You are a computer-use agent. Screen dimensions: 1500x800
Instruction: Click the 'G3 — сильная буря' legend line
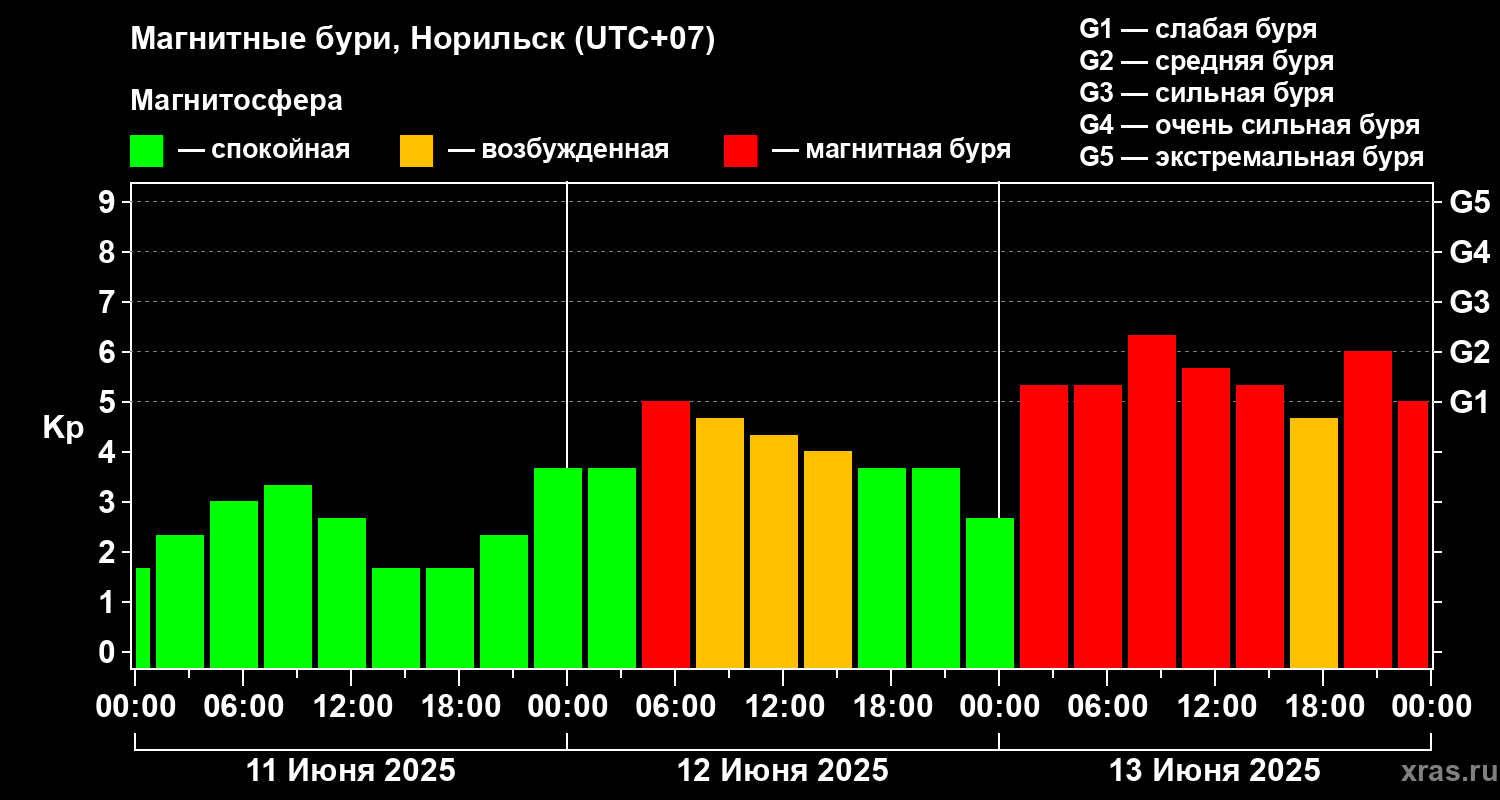[x=1206, y=93]
